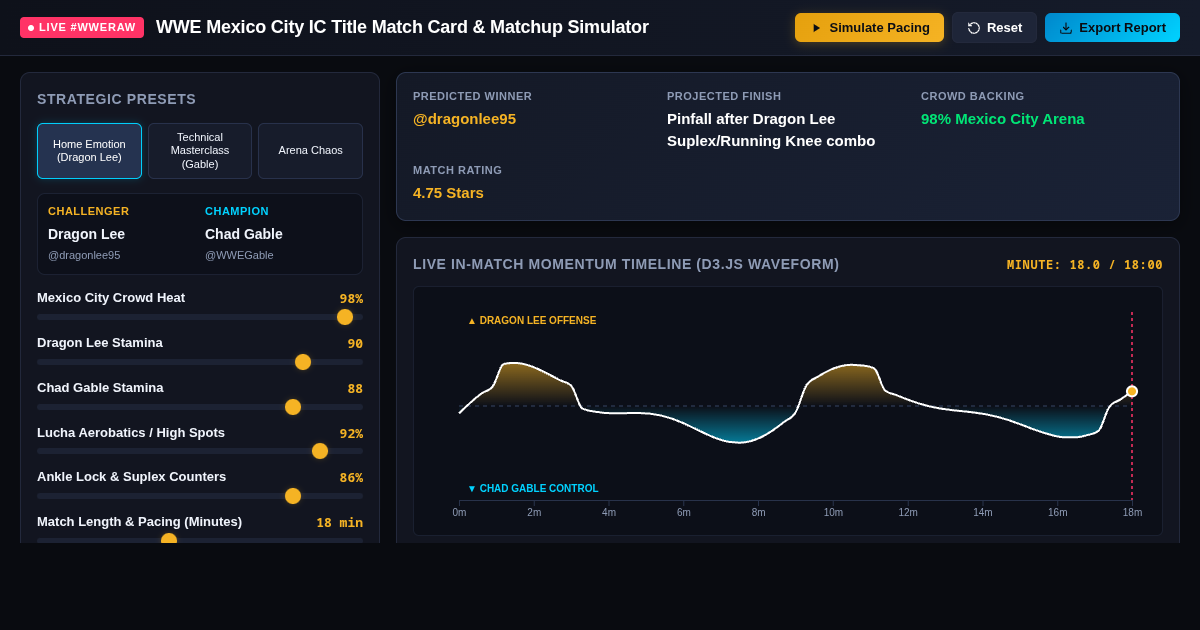
Task: Click the page title WWE Mexico City IC Title
Action: pyautogui.click(x=402, y=27)
